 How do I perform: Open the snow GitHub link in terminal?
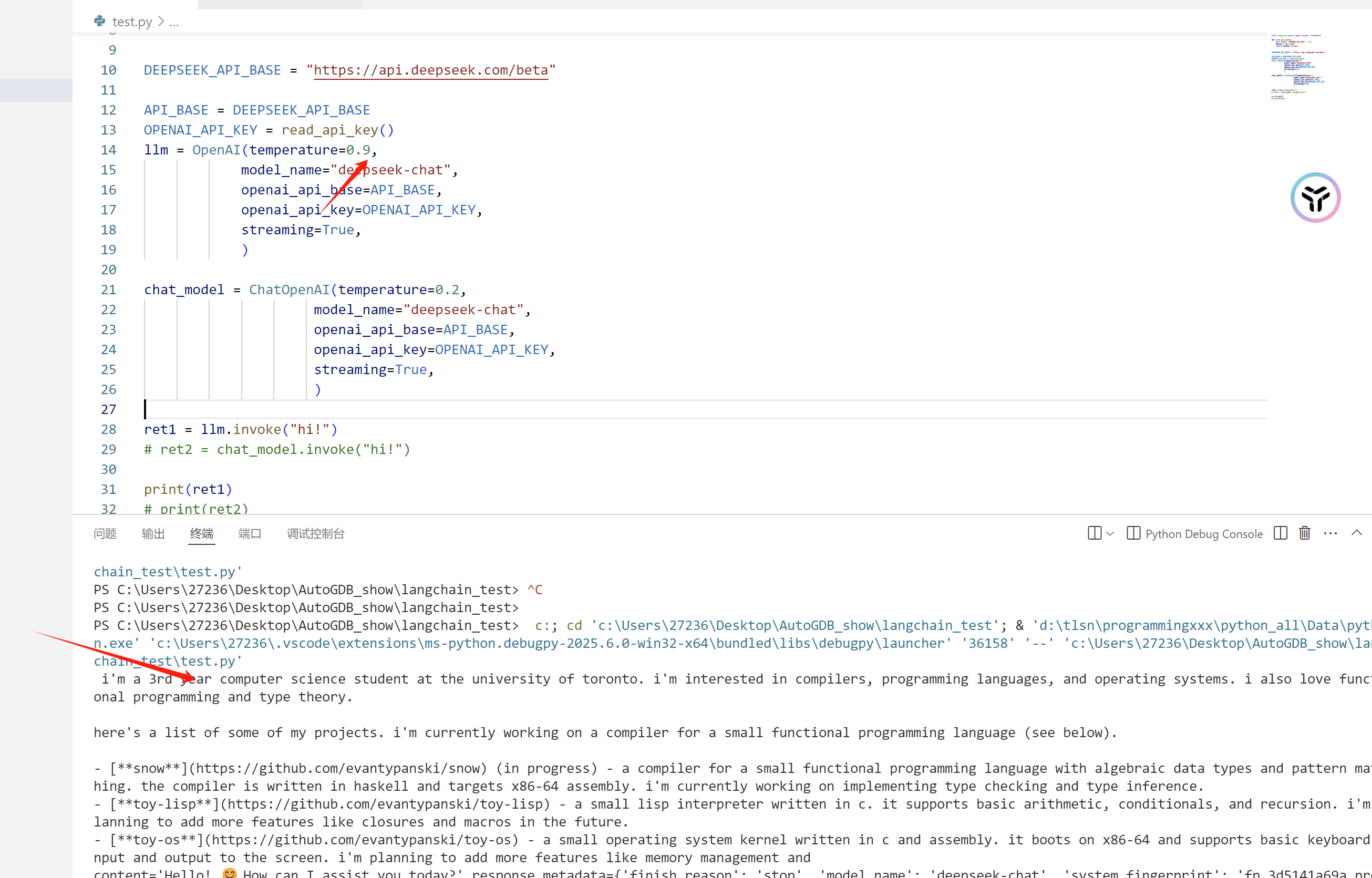tap(341, 768)
